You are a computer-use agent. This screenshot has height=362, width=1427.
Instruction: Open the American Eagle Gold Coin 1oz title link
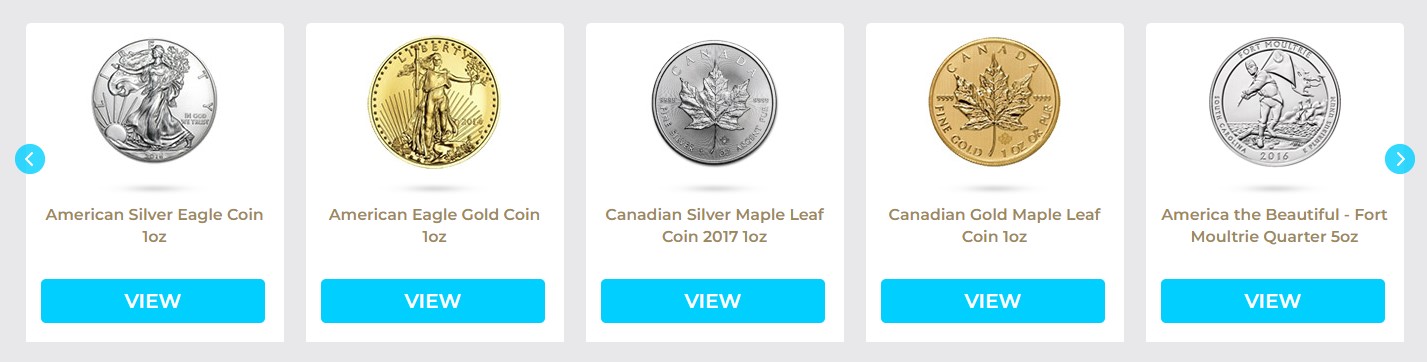(434, 226)
